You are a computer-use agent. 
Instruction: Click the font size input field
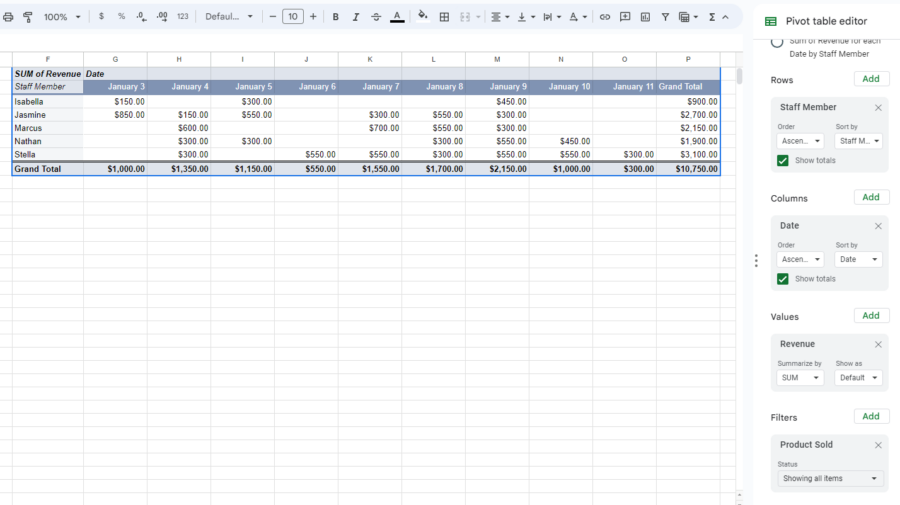[293, 17]
